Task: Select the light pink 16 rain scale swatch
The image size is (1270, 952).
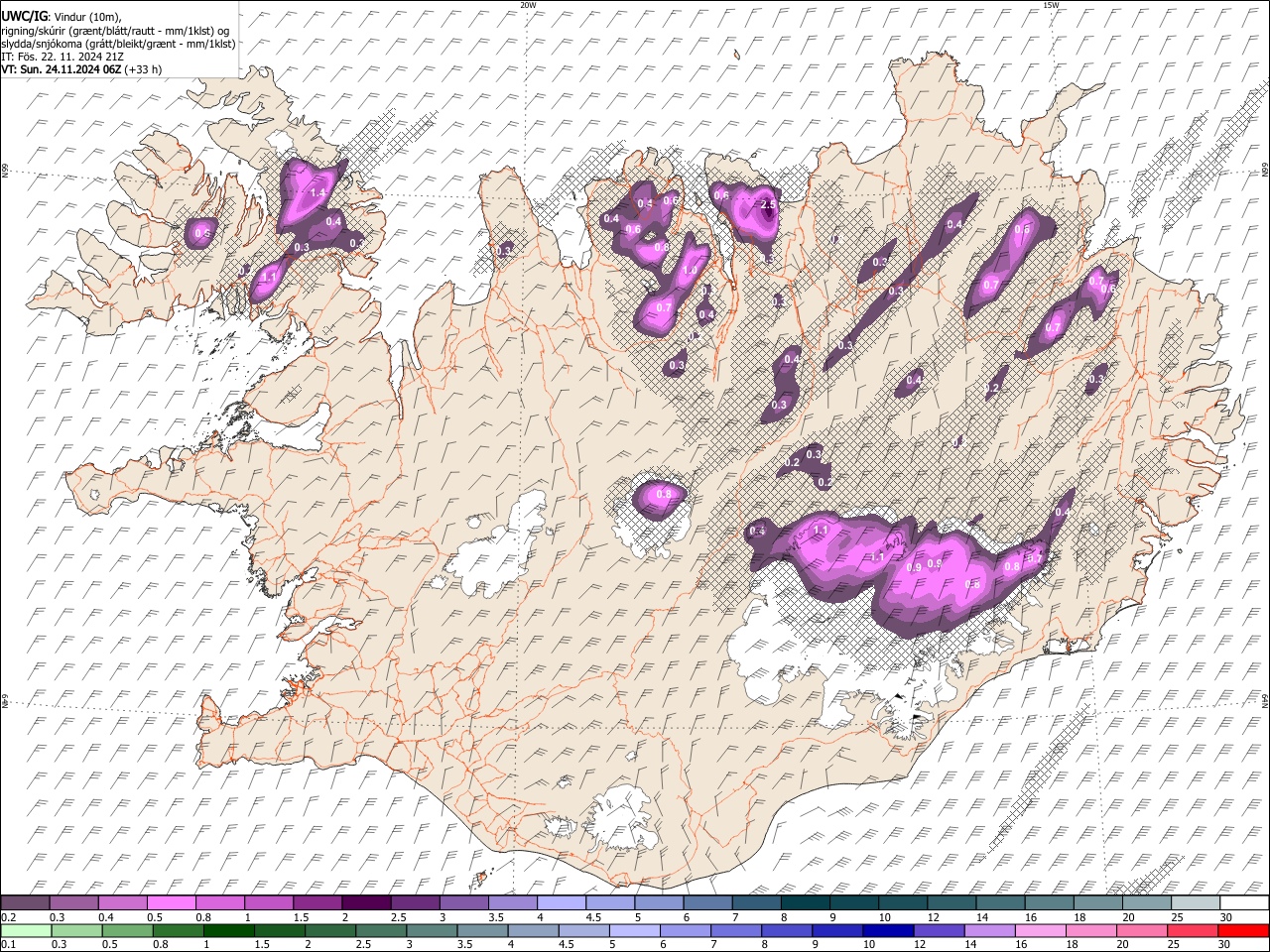Action: [1041, 930]
